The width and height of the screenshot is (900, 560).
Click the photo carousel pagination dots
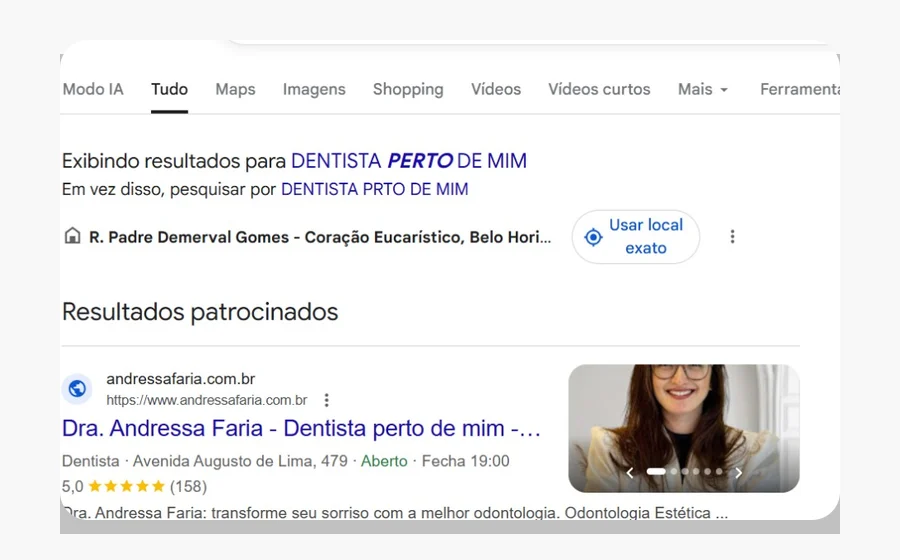tap(684, 472)
